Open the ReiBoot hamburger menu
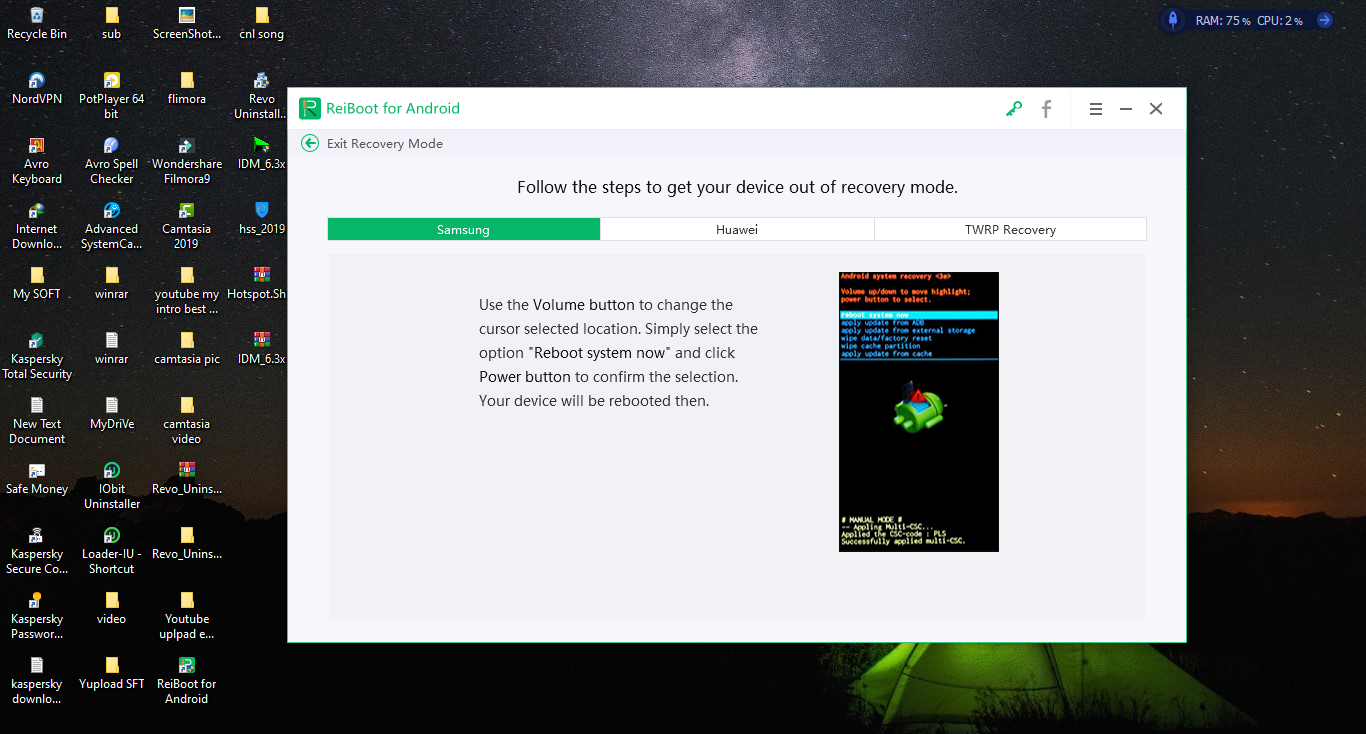 click(x=1096, y=109)
